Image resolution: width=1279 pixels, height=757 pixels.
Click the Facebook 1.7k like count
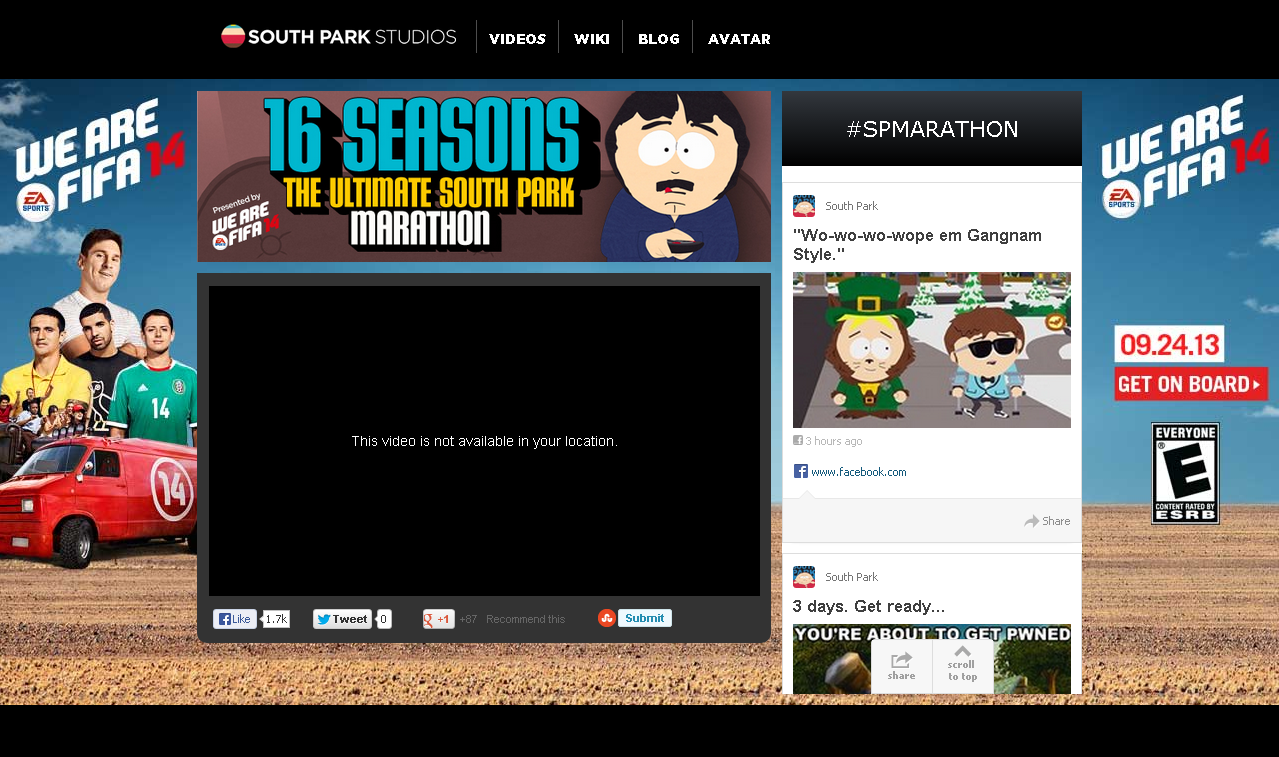click(276, 619)
